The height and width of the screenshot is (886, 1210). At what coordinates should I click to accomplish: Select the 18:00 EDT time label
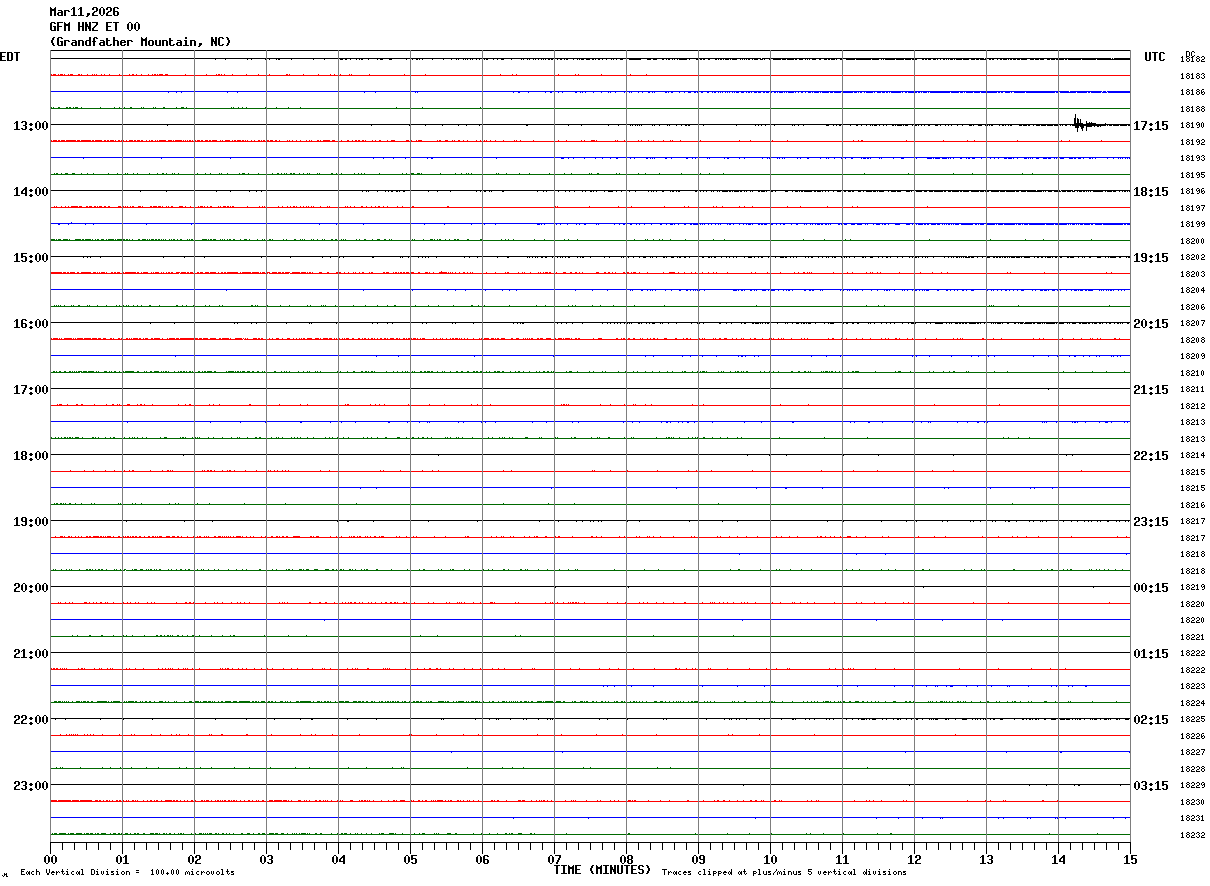pyautogui.click(x=30, y=456)
